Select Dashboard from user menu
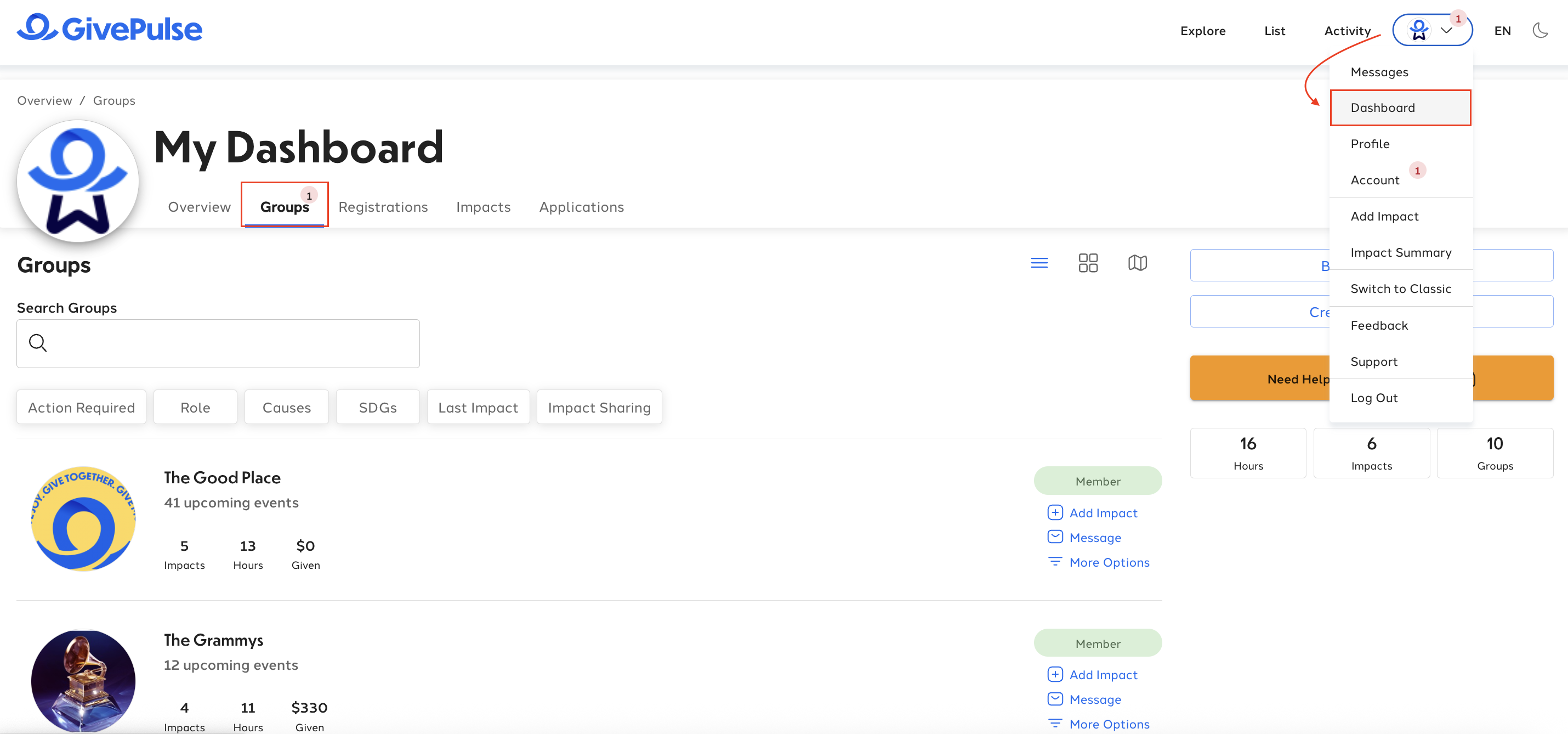Image resolution: width=1568 pixels, height=734 pixels. 1401,108
